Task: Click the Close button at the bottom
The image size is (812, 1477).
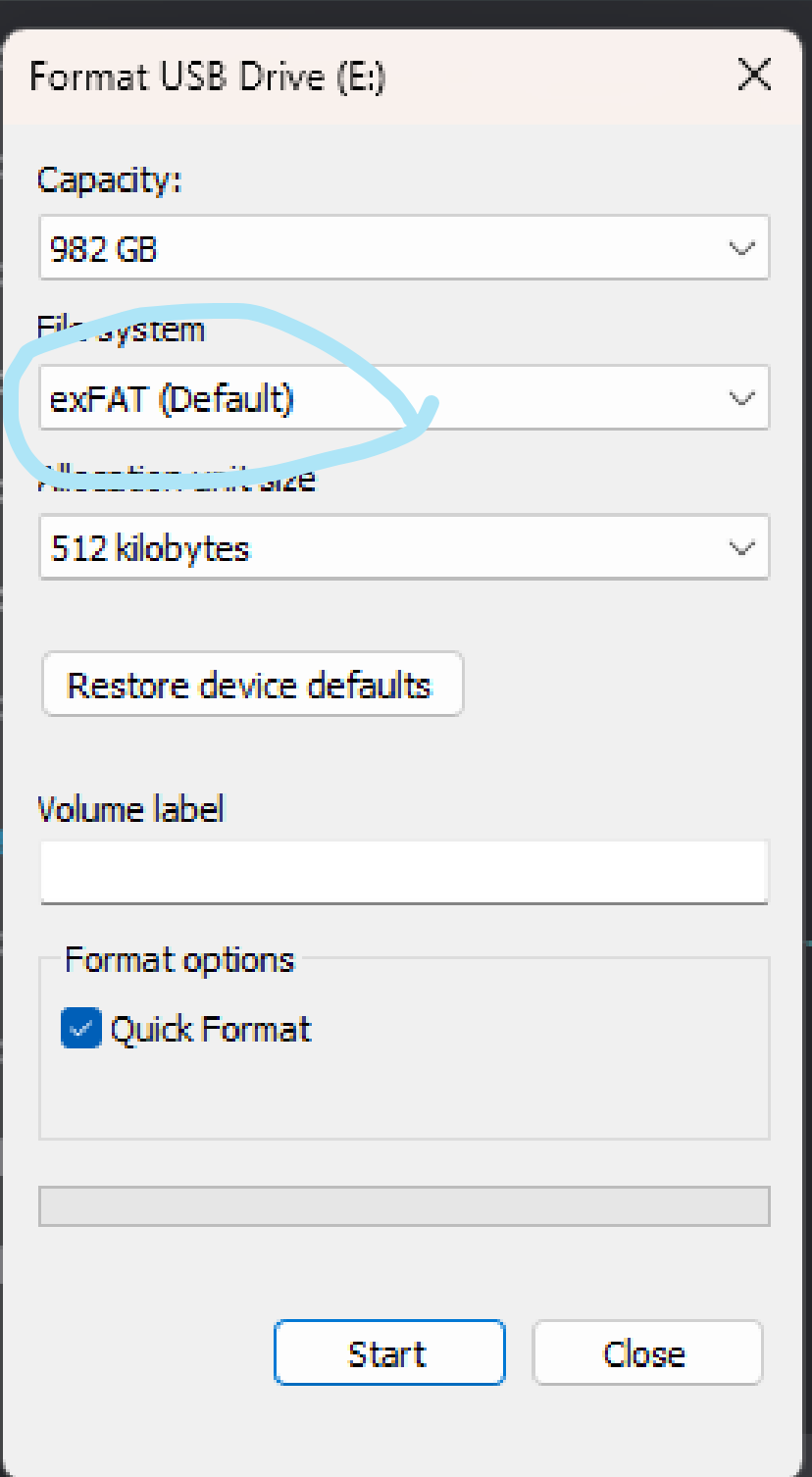Action: (x=646, y=1353)
